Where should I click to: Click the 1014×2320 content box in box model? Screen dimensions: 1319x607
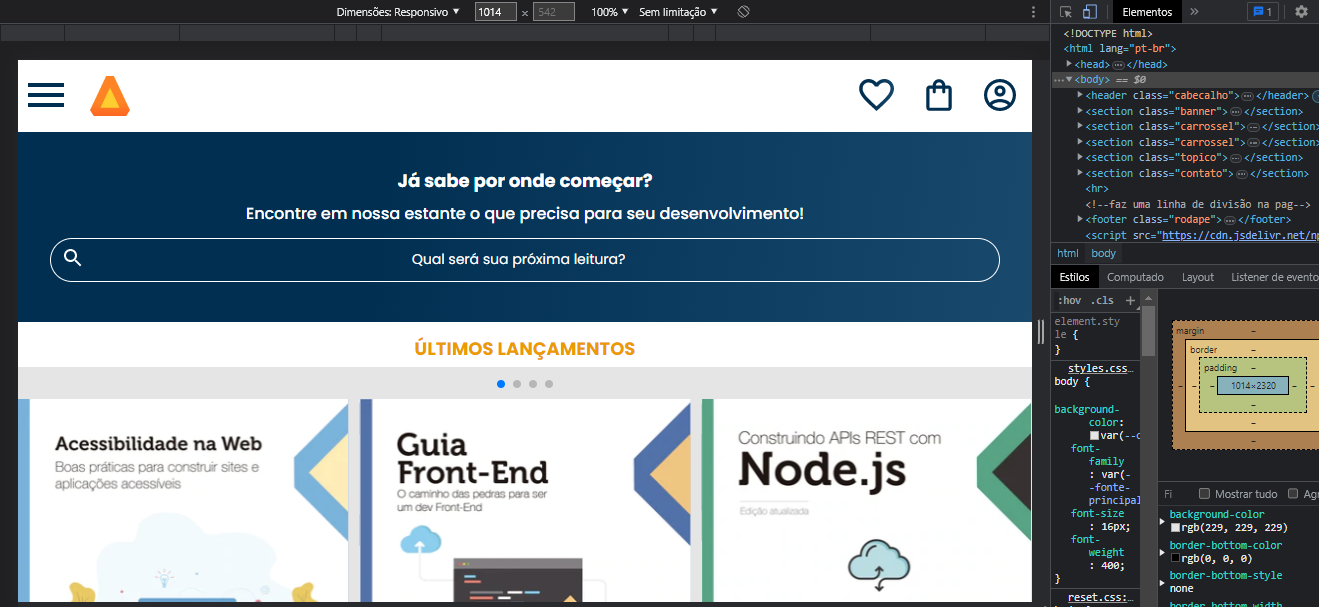(x=1253, y=385)
